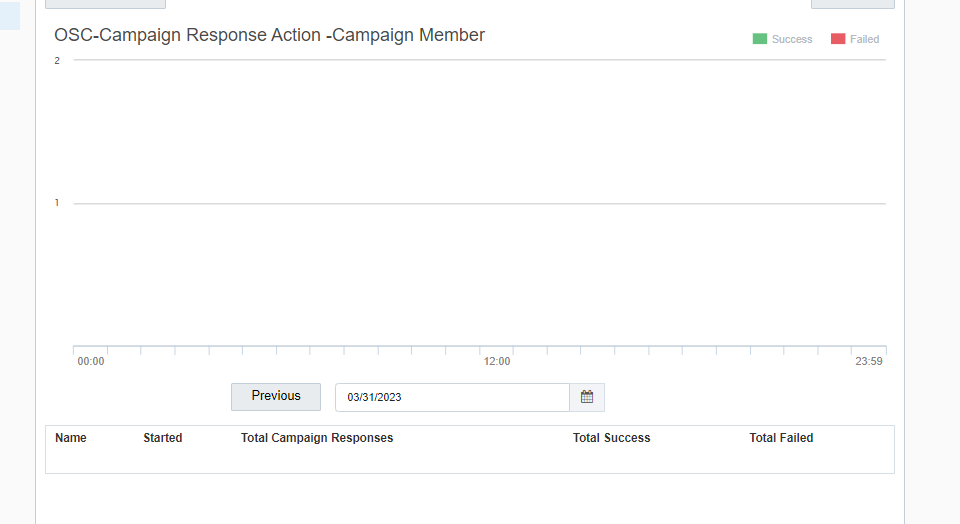This screenshot has width=960, height=524.
Task: Click the y-axis value 2 label
Action: 57,61
